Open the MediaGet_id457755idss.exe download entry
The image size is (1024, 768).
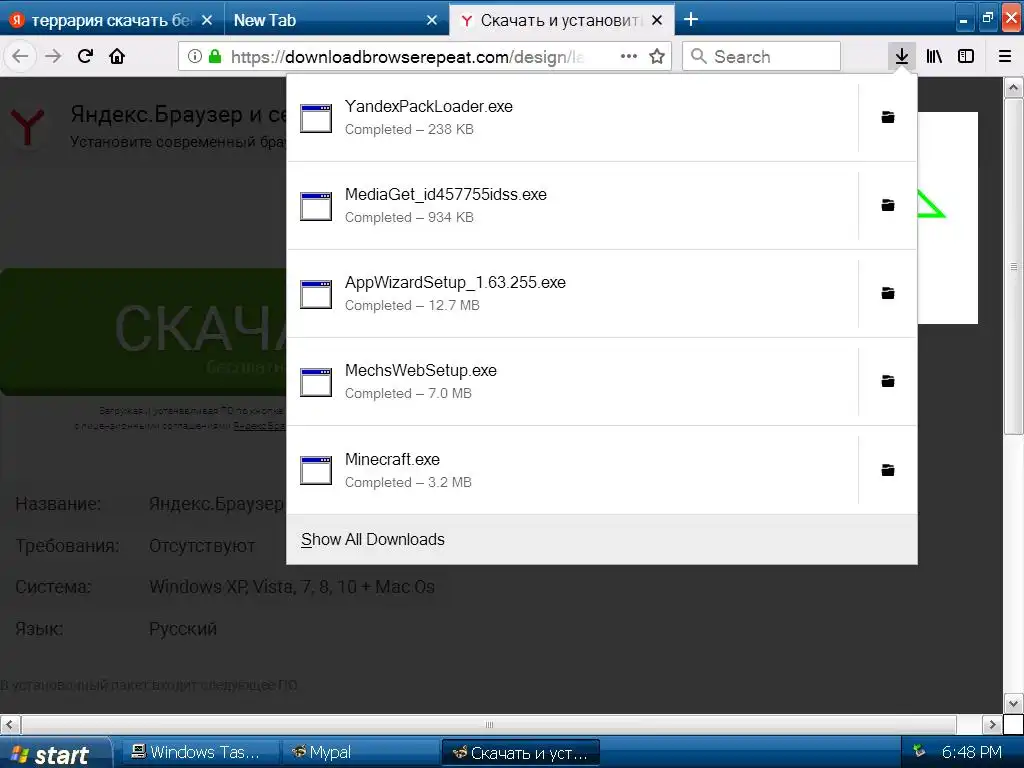point(572,206)
